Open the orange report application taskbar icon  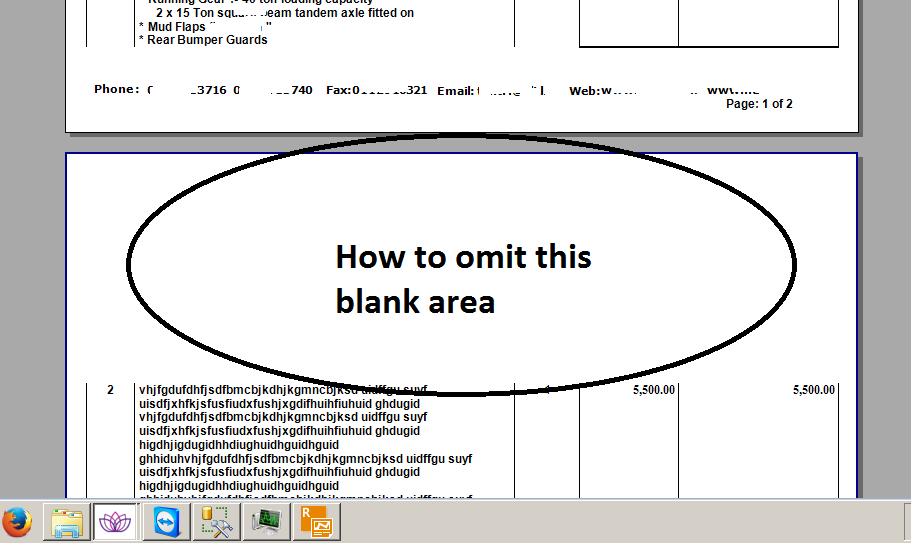pyautogui.click(x=316, y=522)
